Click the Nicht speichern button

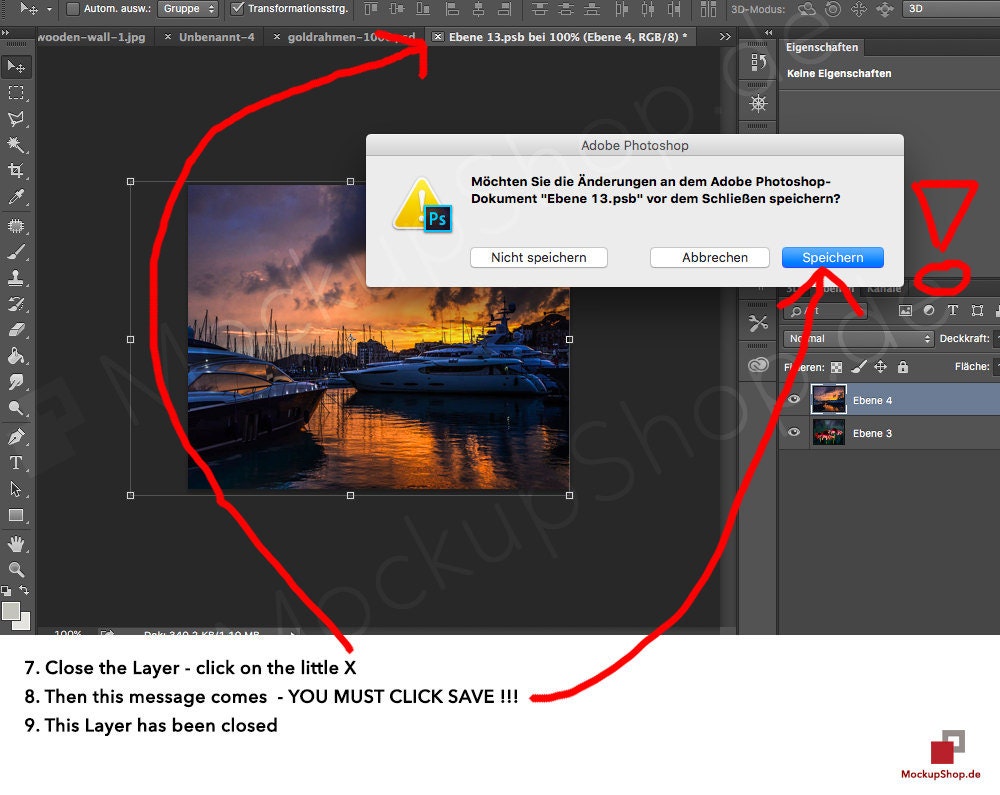538,258
